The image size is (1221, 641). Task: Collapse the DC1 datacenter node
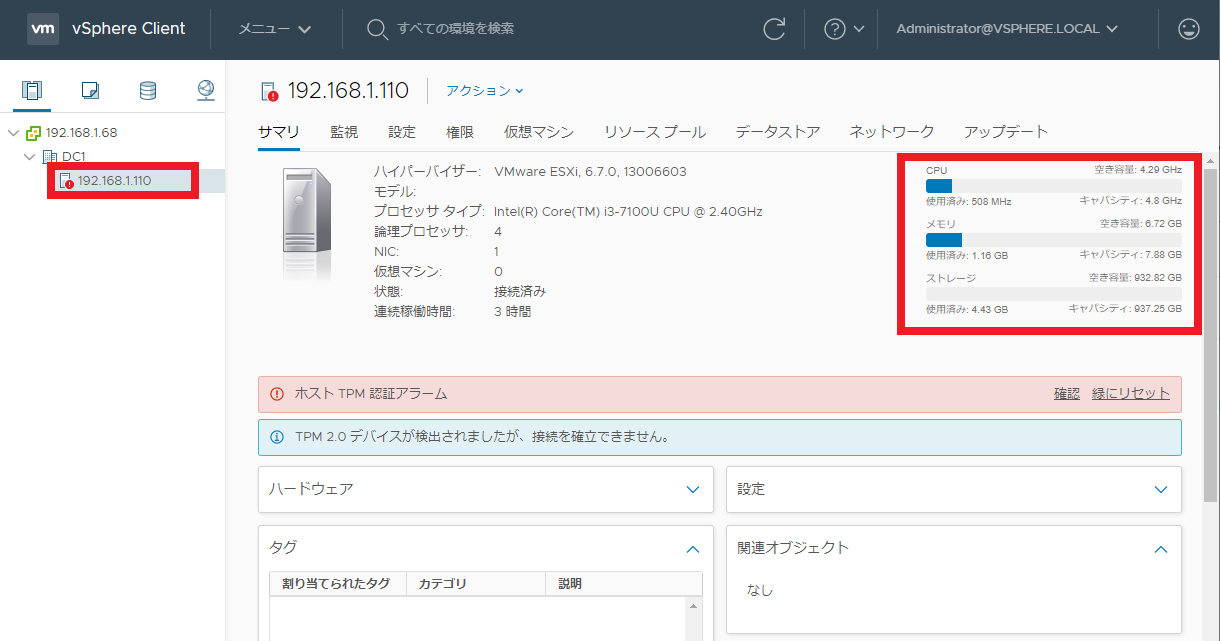[31, 157]
